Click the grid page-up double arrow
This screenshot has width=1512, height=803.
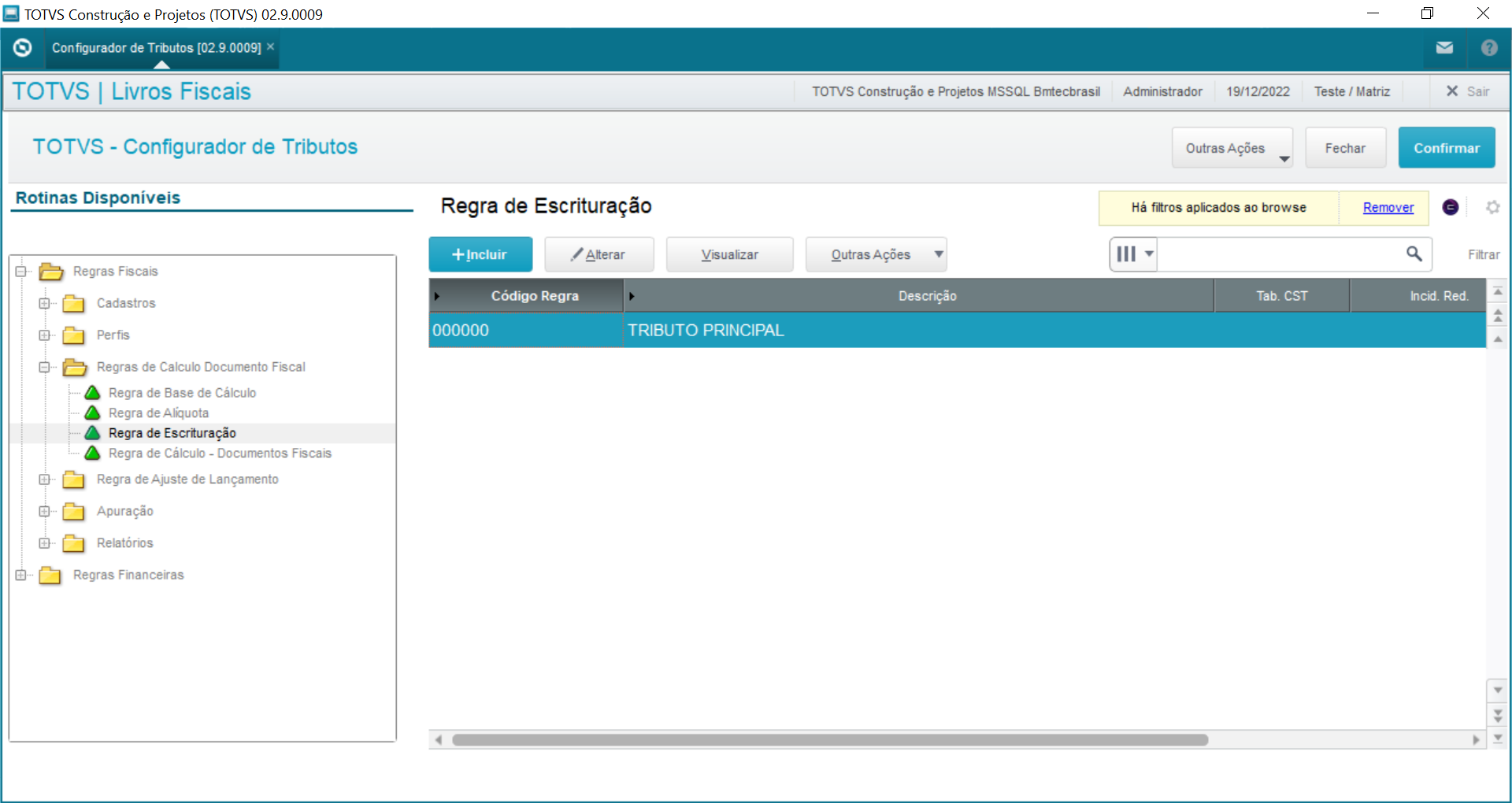click(x=1498, y=316)
